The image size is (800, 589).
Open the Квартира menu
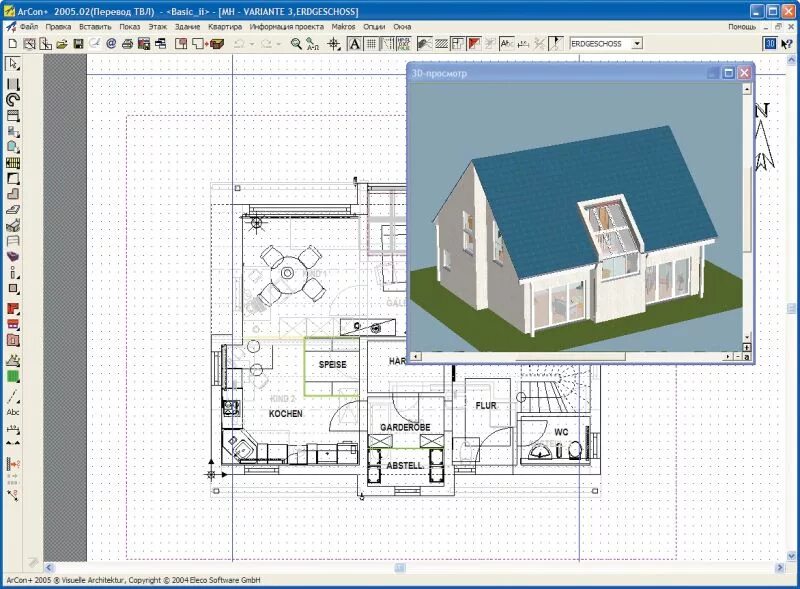[x=224, y=27]
